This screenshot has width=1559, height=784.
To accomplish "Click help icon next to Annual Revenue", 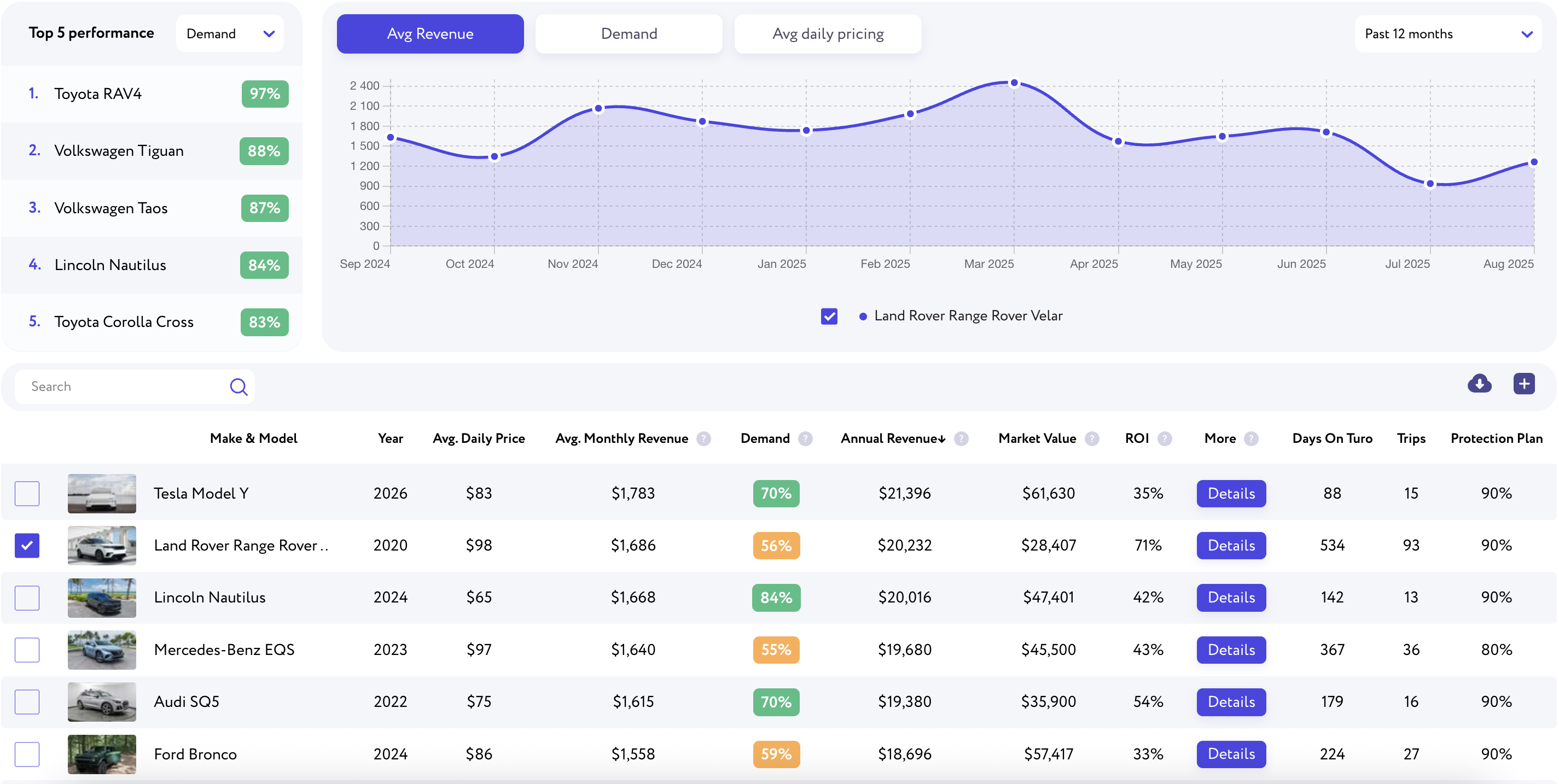I will coord(961,438).
